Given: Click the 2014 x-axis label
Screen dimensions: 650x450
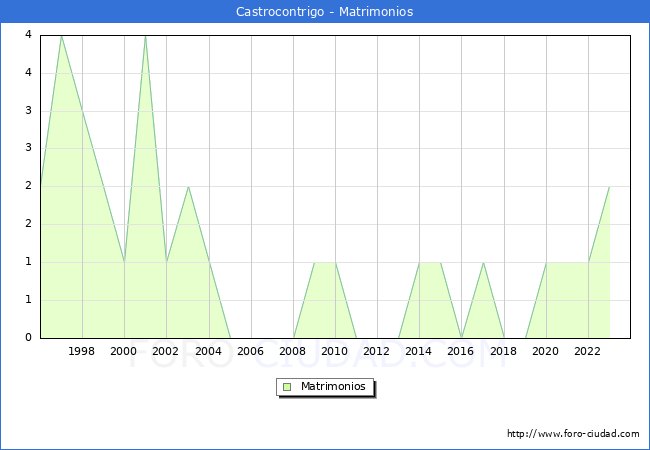Looking at the screenshot, I should coord(419,351).
